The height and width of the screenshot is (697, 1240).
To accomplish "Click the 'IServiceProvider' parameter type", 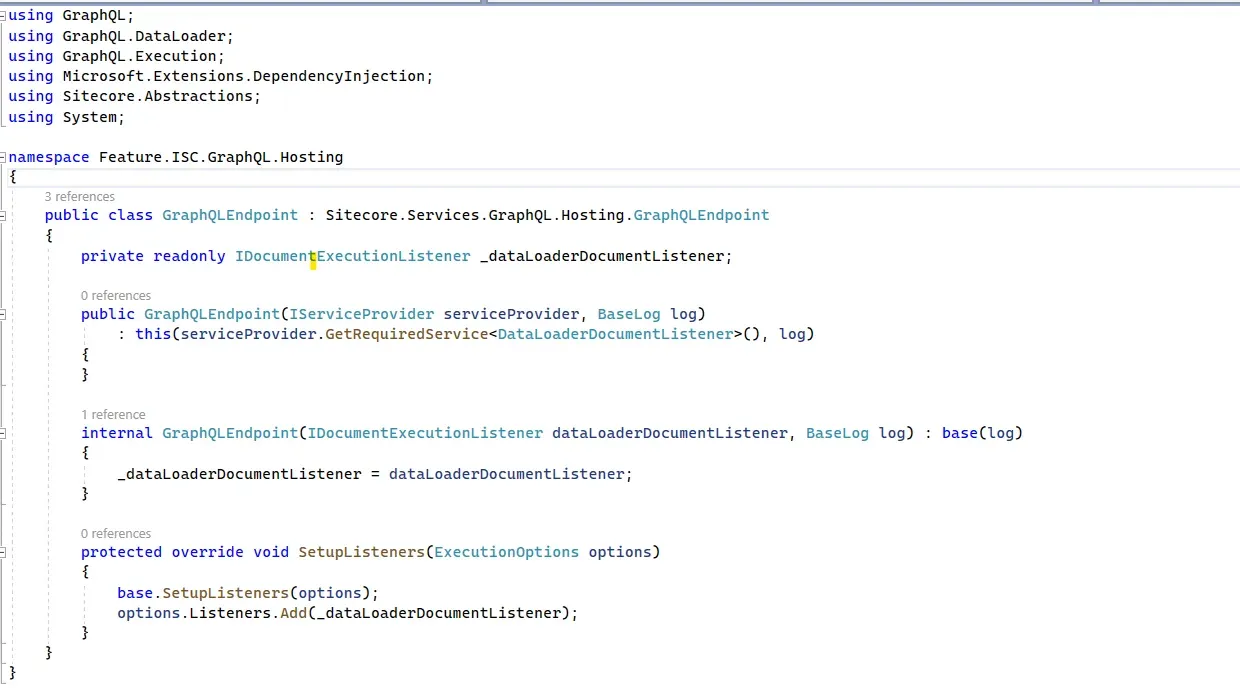I will pos(362,314).
